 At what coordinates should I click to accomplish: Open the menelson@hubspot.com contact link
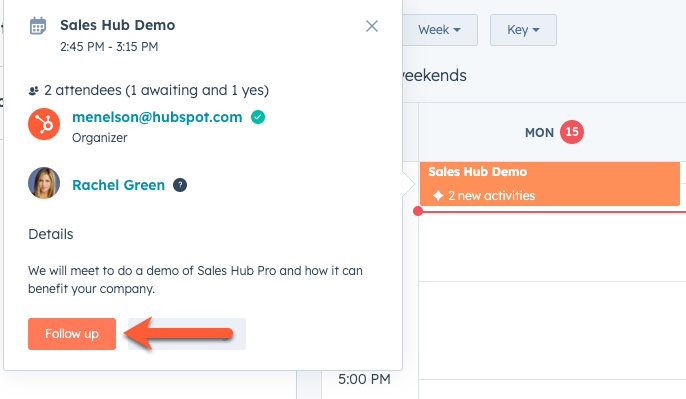tap(157, 117)
